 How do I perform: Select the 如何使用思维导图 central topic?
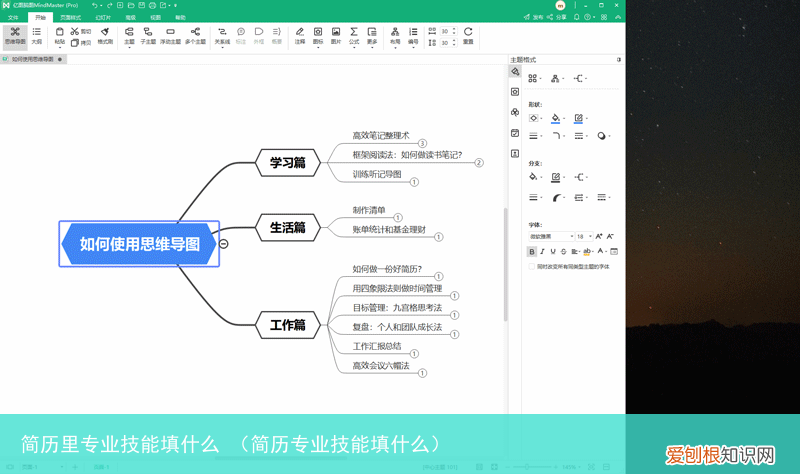(139, 244)
